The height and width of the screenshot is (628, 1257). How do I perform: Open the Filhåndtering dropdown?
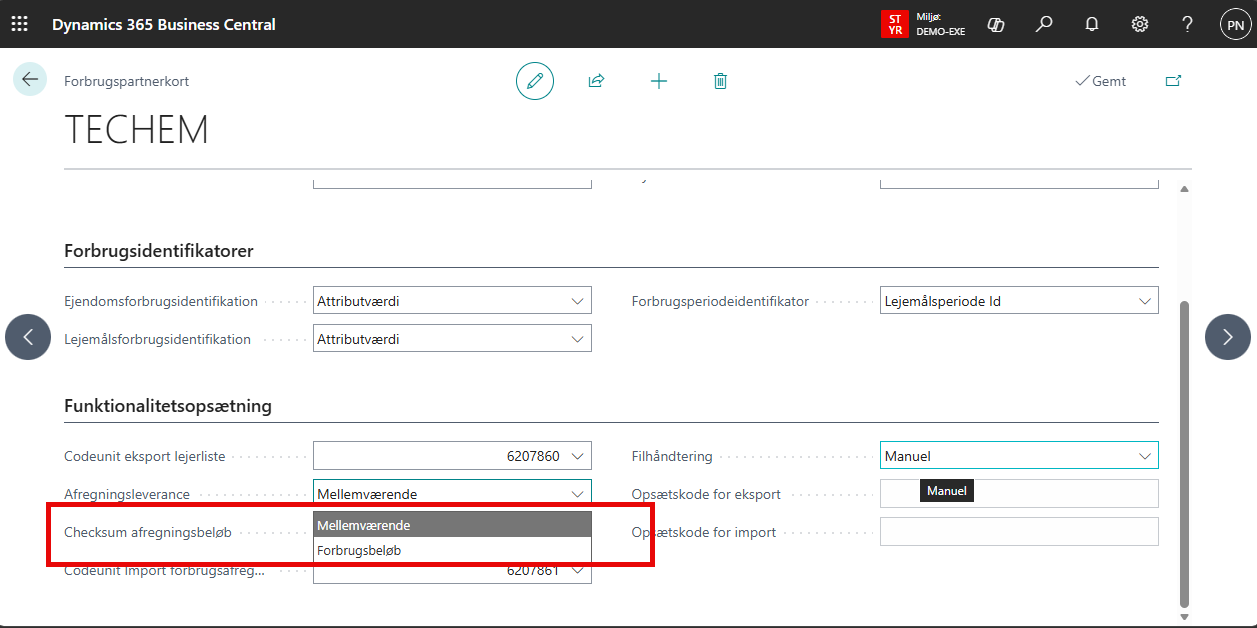coord(1144,456)
